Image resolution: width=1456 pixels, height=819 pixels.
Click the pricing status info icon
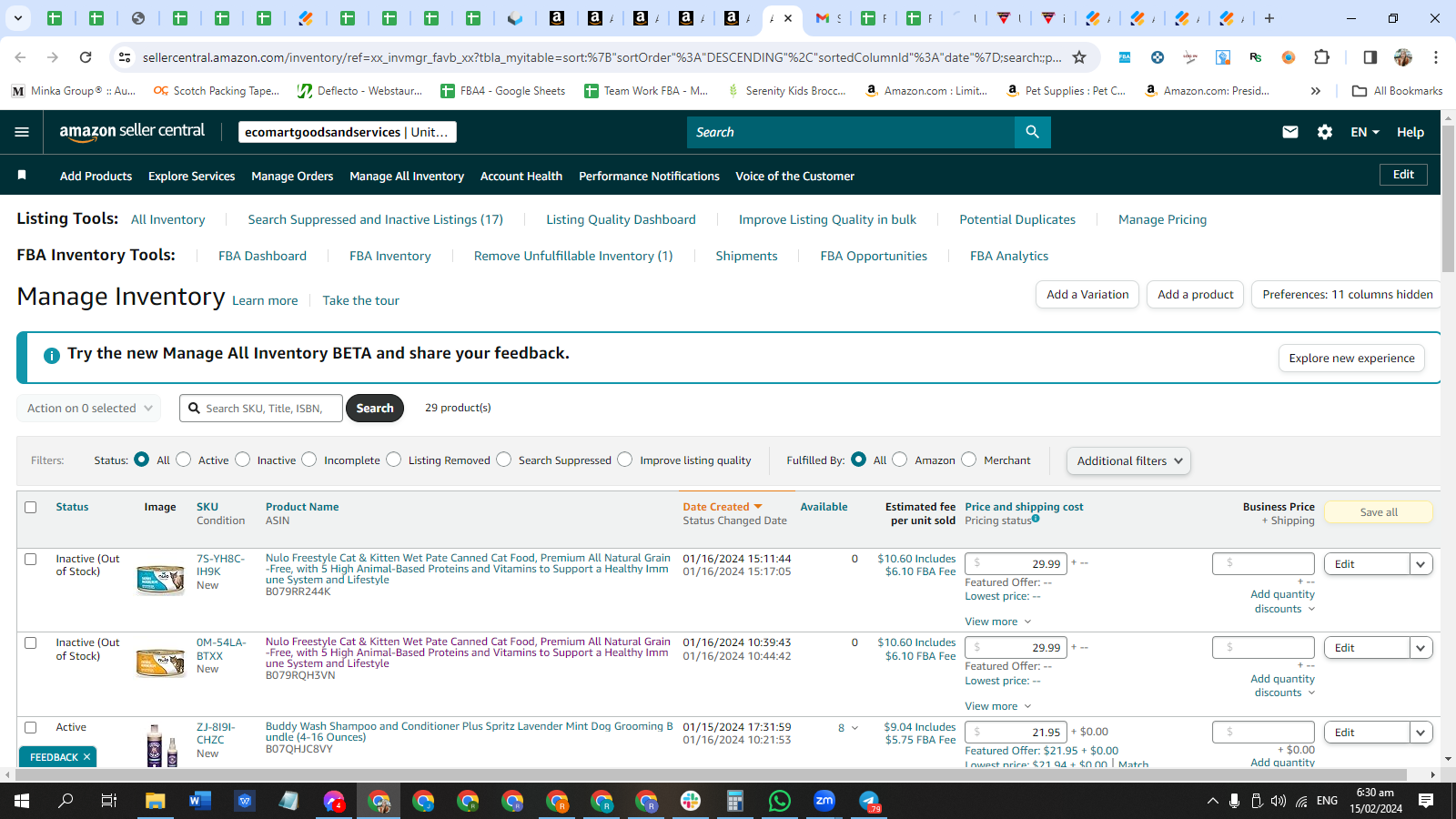1036,519
